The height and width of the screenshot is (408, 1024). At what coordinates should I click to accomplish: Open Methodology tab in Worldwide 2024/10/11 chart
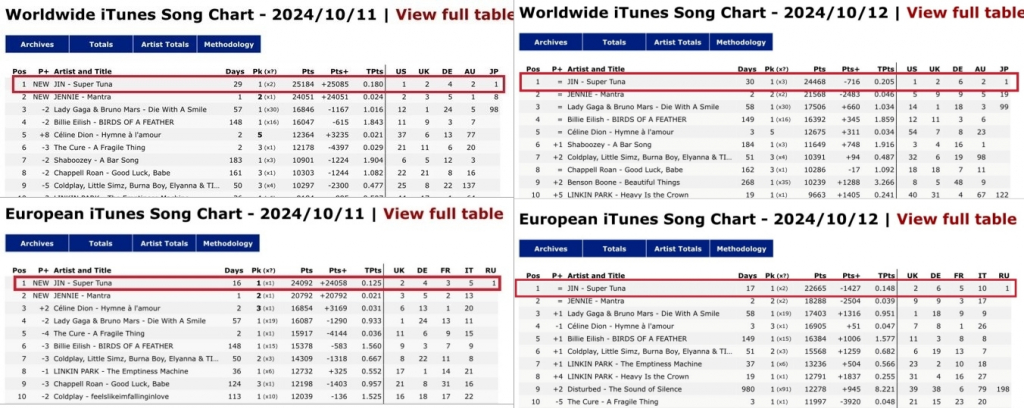click(228, 45)
